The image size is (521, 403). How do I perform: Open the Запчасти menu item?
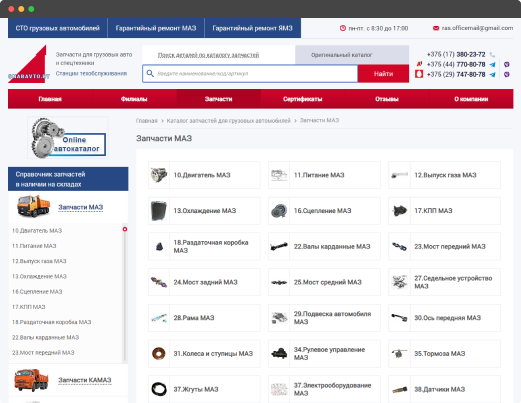point(218,99)
